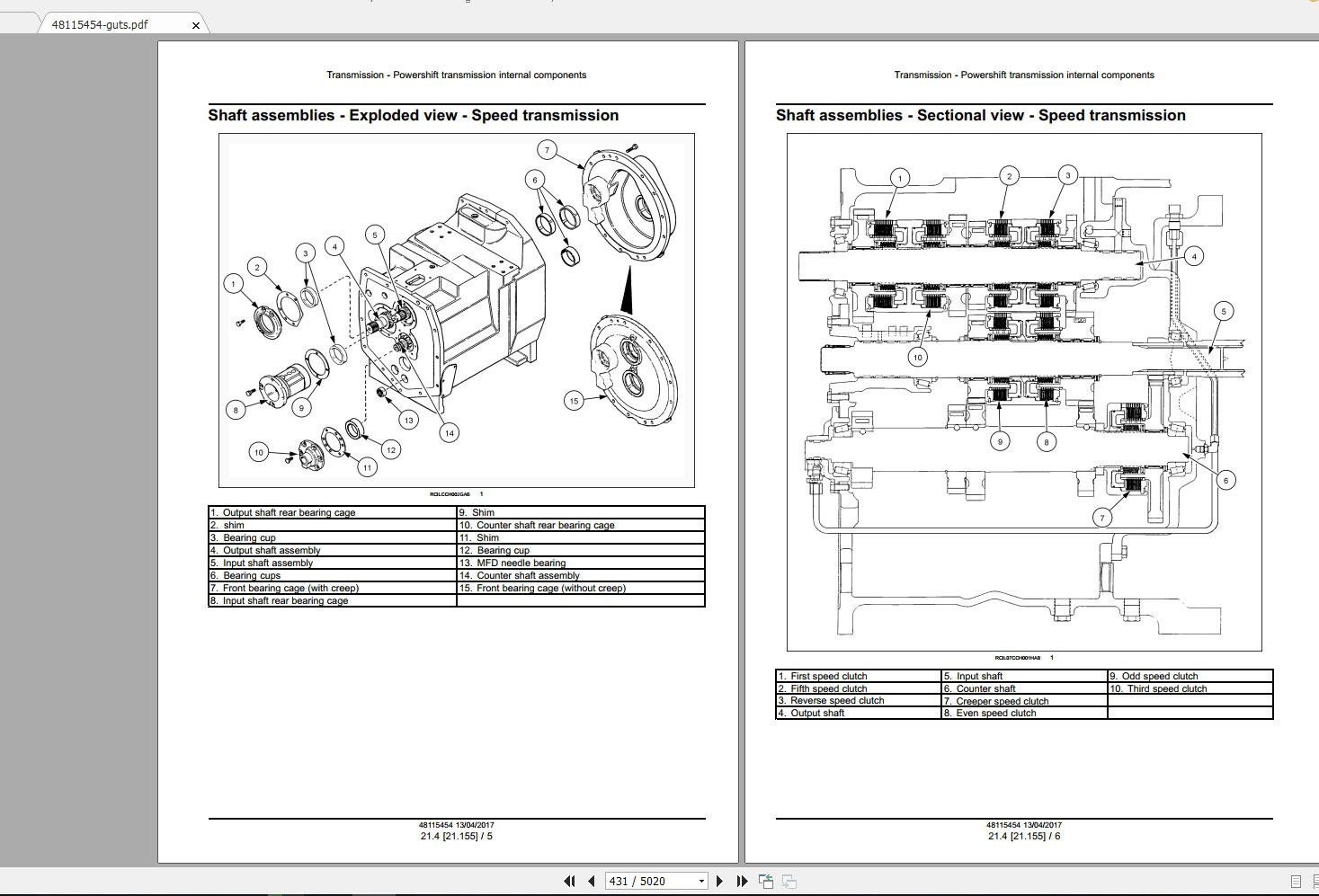
Task: Click the footer text 21.4 [21.155] / 5
Action: pos(454,835)
